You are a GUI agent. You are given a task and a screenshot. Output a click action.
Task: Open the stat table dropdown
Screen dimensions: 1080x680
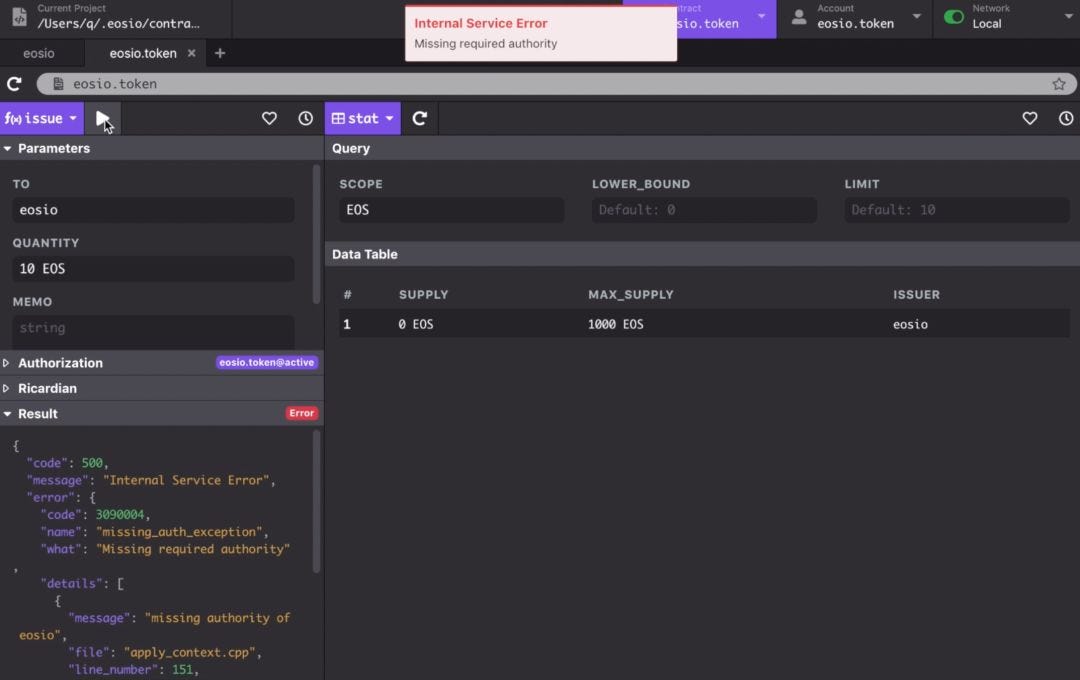click(x=362, y=119)
